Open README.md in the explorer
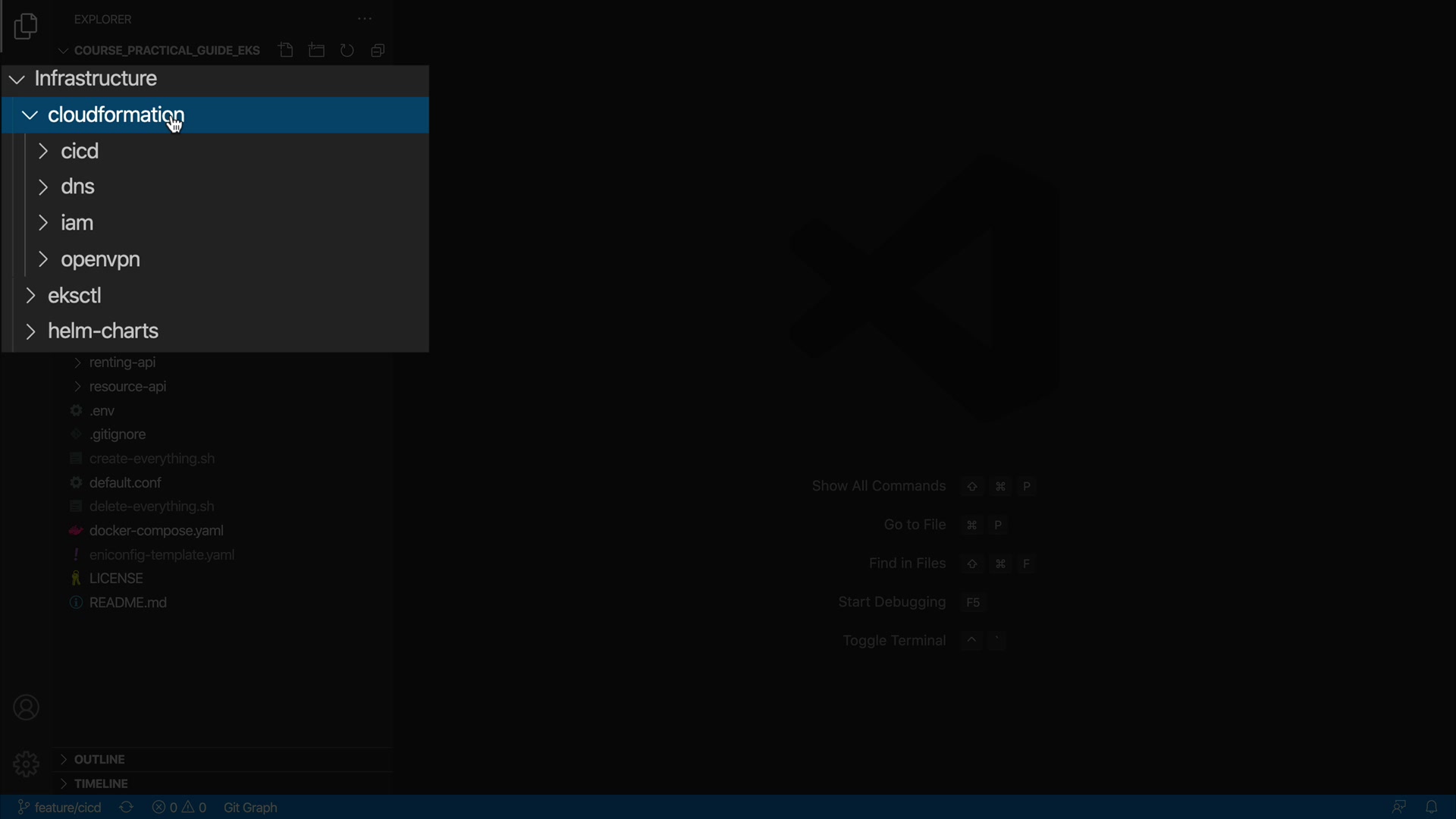Screen dimensions: 1456x819 coord(128,603)
